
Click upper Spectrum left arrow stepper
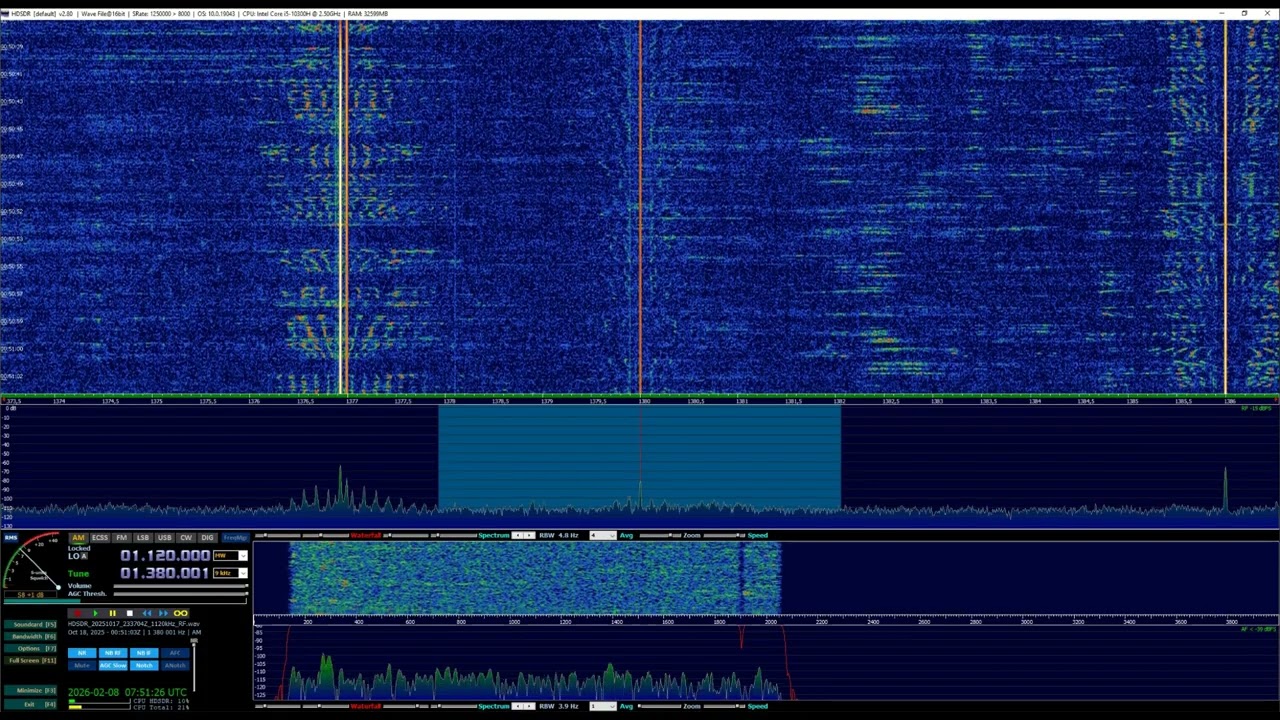(517, 535)
